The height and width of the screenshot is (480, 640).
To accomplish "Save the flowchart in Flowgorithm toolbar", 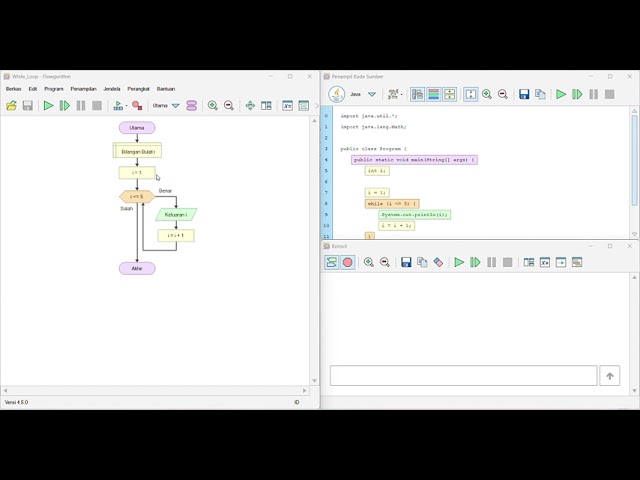I will [x=27, y=106].
